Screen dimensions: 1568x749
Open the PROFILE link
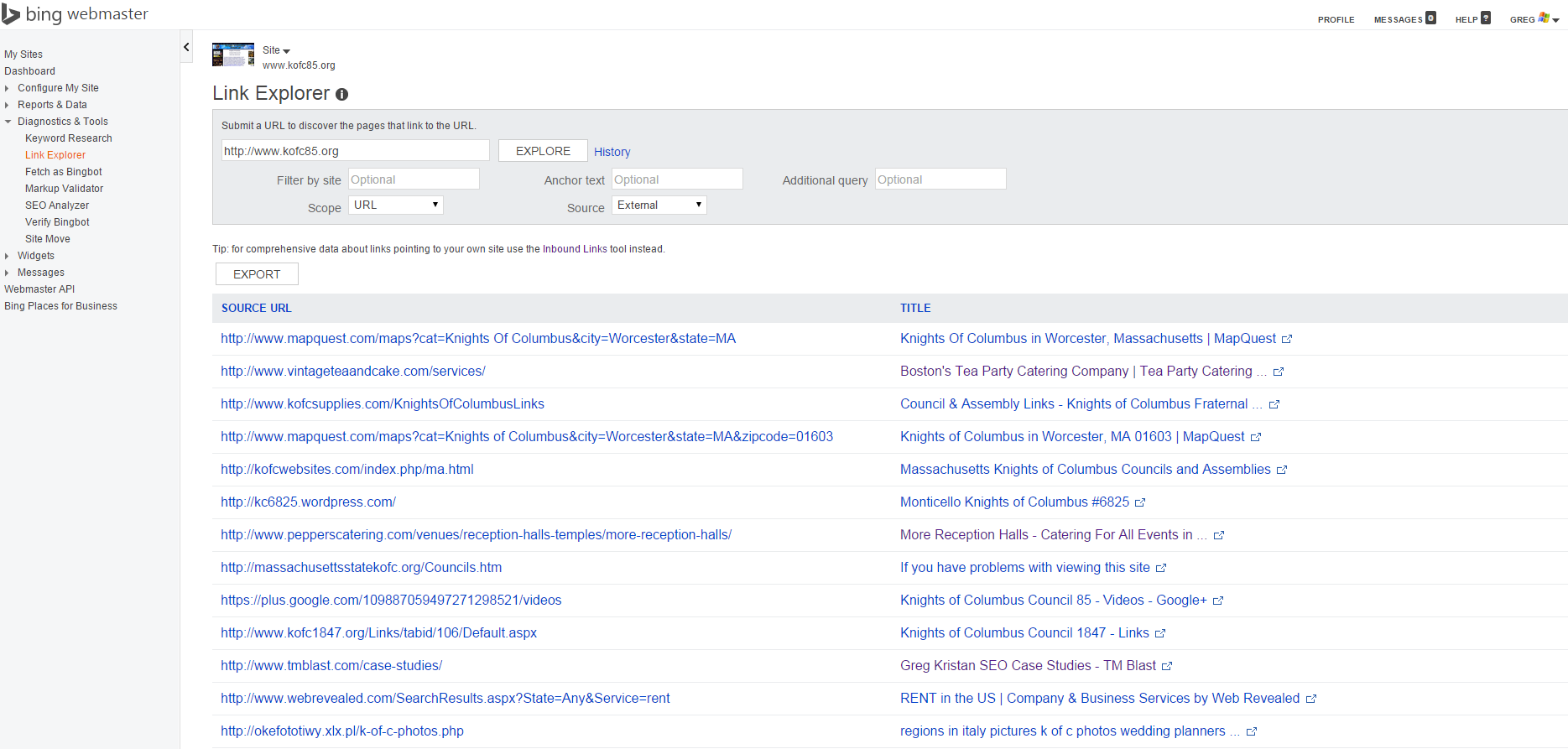(1336, 19)
